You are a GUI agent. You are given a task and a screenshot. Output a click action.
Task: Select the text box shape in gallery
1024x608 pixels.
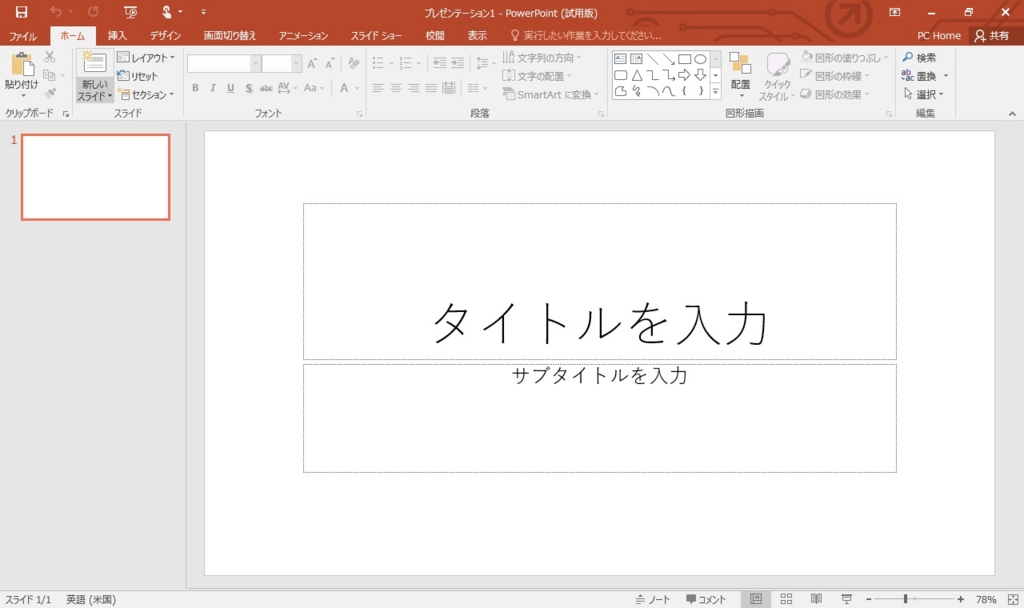tap(620, 59)
